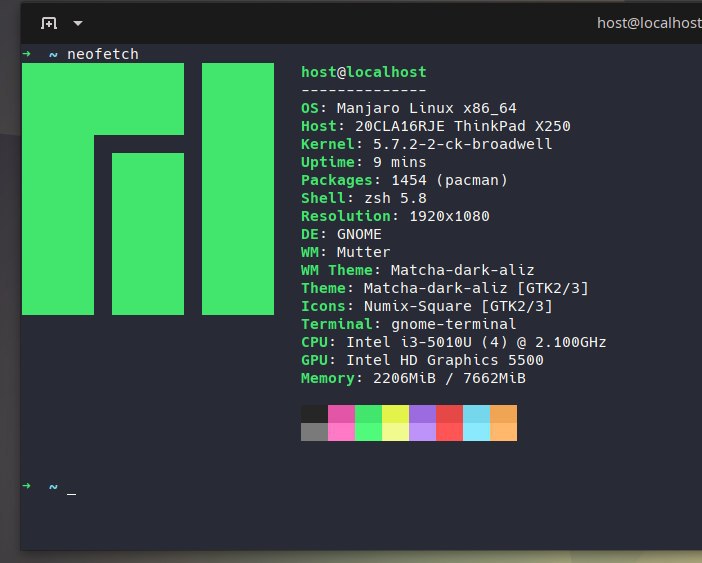Select the Resolution 1920x1080 line
Image resolution: width=702 pixels, height=563 pixels.
[x=395, y=216]
